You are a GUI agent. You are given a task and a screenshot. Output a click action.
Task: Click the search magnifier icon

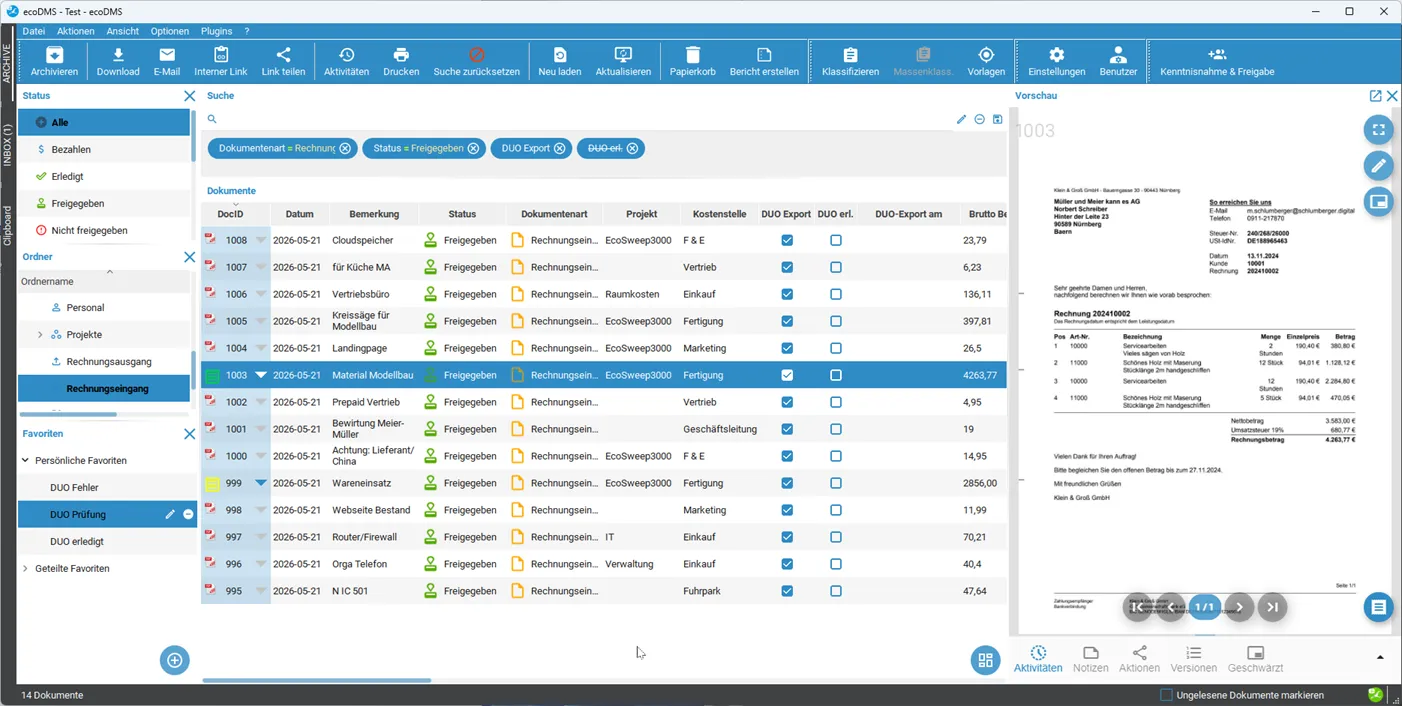(x=212, y=119)
